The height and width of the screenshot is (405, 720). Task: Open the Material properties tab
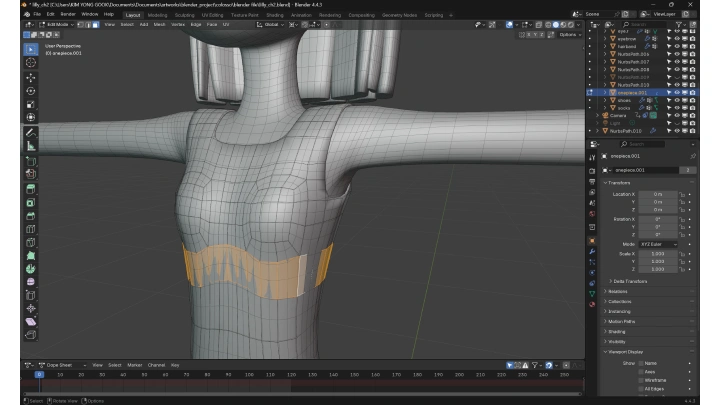coord(592,304)
